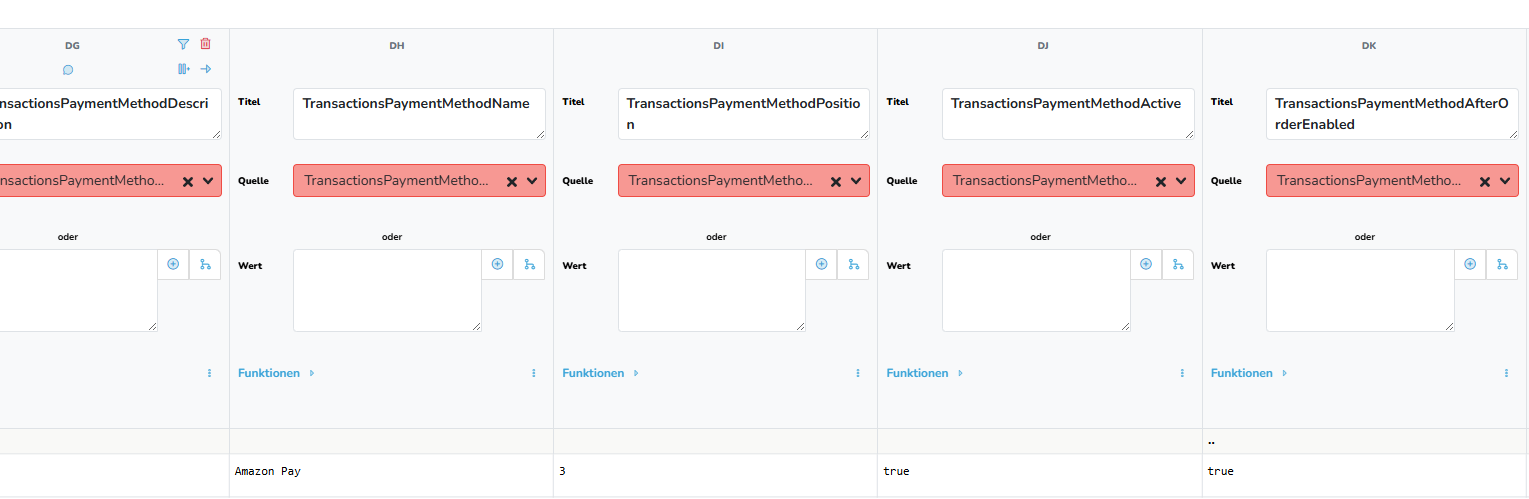Screen dimensions: 1529x499
Task: Click the empty Wert textarea in column DJ
Action: (x=1036, y=290)
